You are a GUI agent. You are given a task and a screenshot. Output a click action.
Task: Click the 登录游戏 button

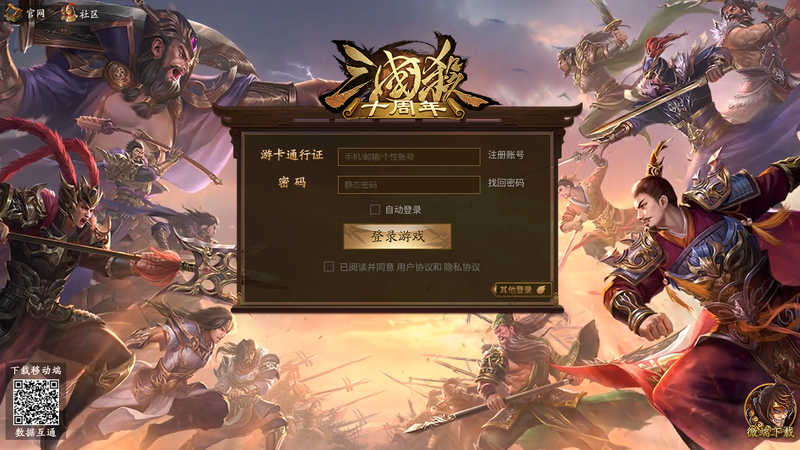pyautogui.click(x=397, y=236)
